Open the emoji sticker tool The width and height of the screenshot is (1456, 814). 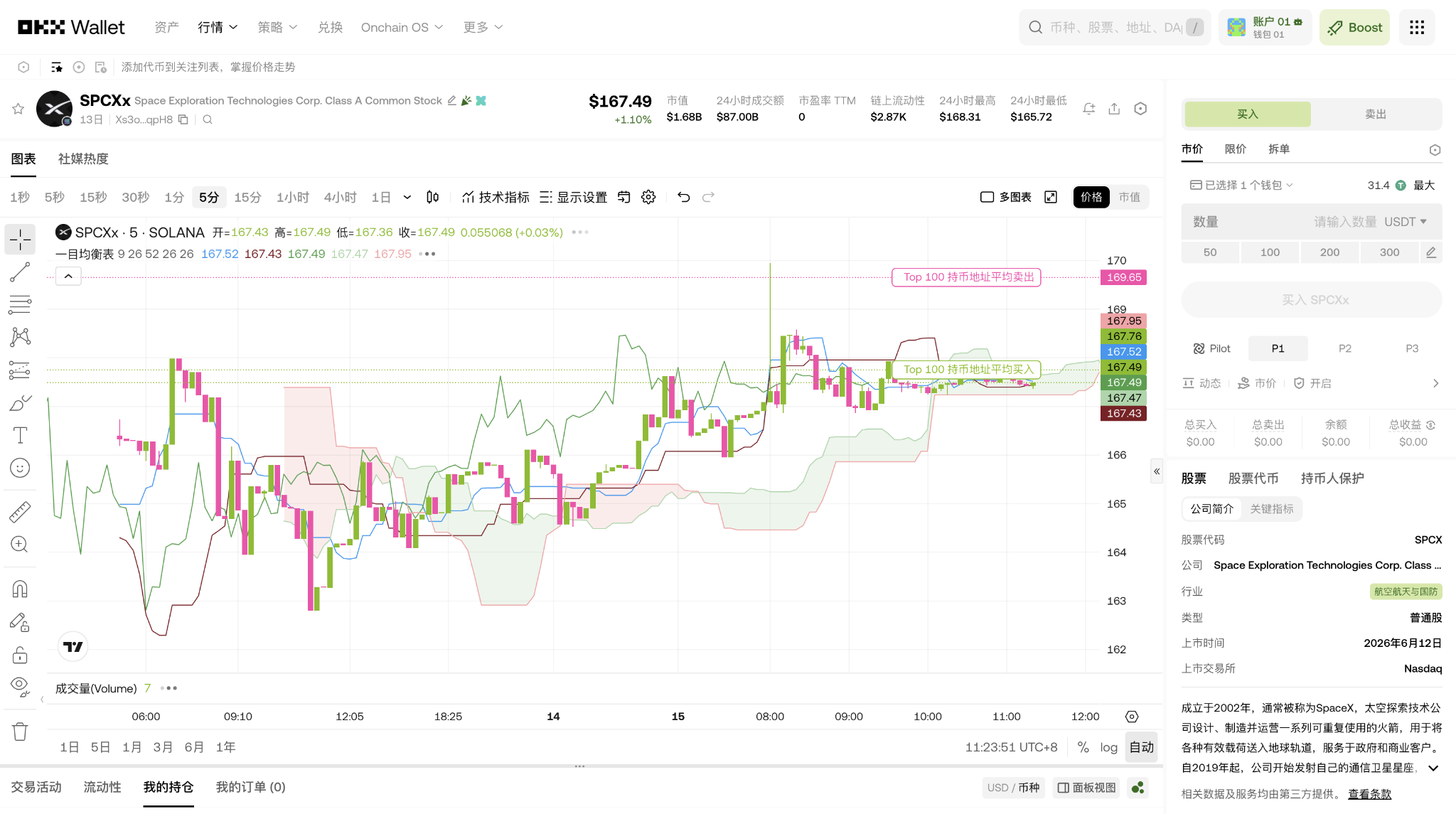click(x=20, y=468)
